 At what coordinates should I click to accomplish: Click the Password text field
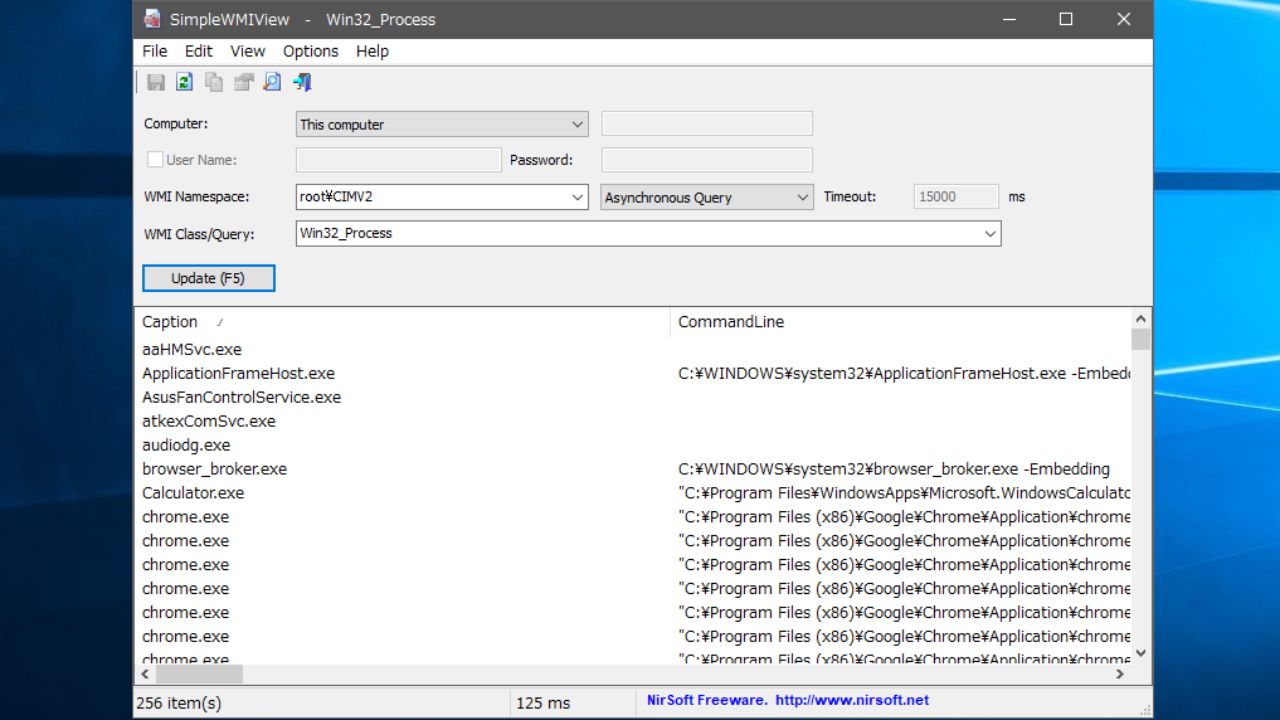pyautogui.click(x=707, y=160)
